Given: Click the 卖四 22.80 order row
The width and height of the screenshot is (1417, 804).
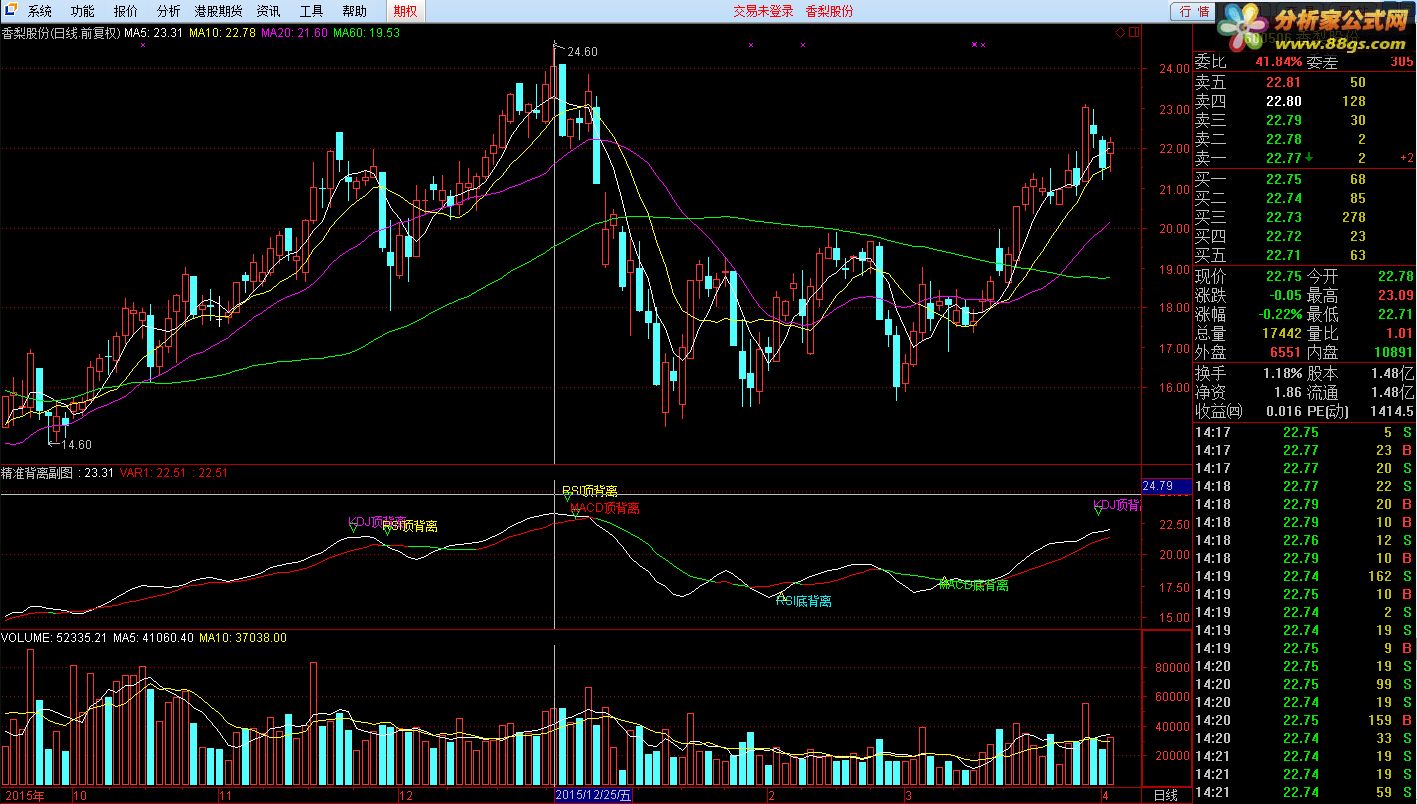Looking at the screenshot, I should (x=1304, y=101).
